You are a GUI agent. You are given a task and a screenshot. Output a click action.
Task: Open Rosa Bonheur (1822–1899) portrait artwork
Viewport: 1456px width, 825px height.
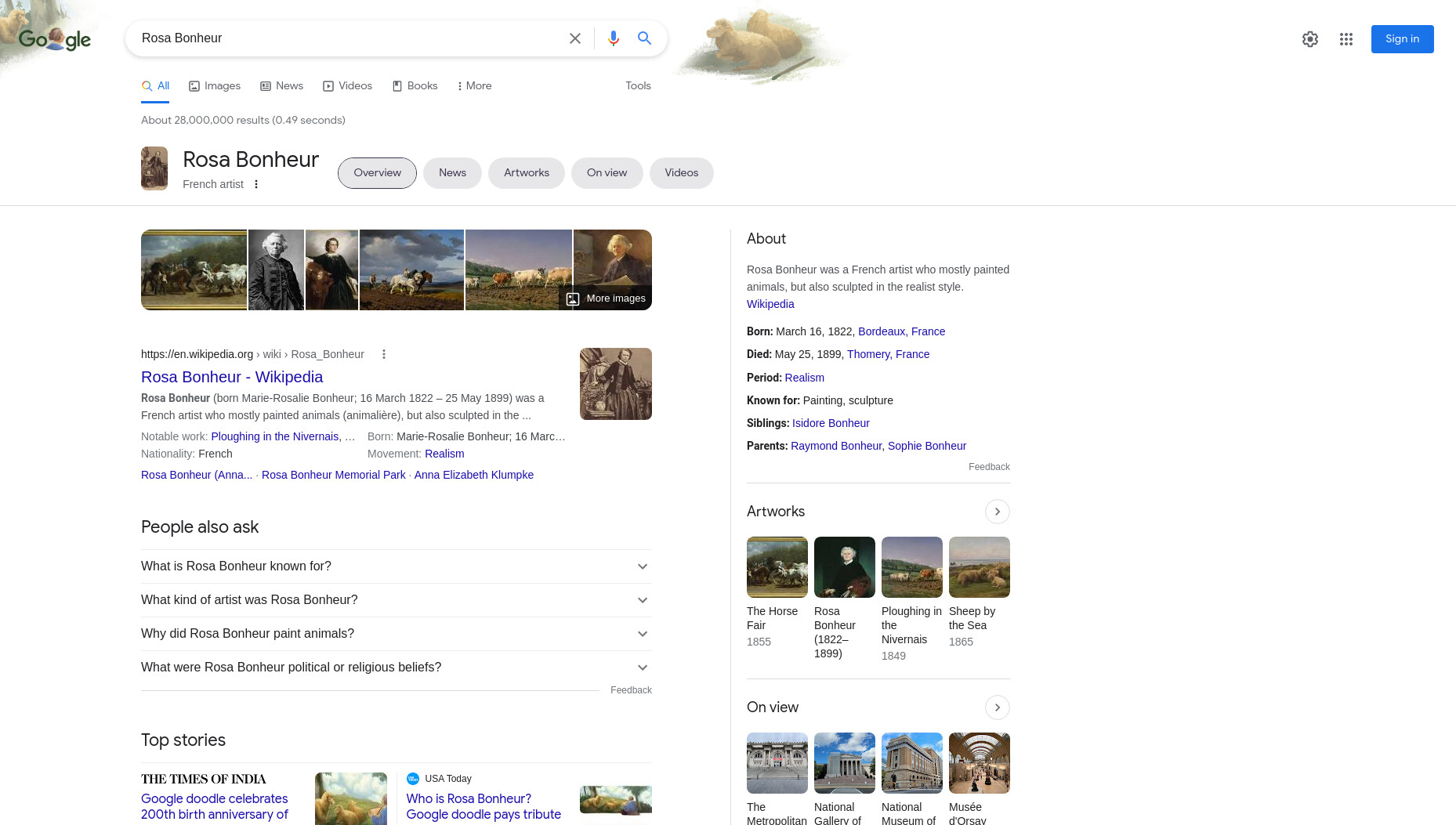pyautogui.click(x=845, y=567)
